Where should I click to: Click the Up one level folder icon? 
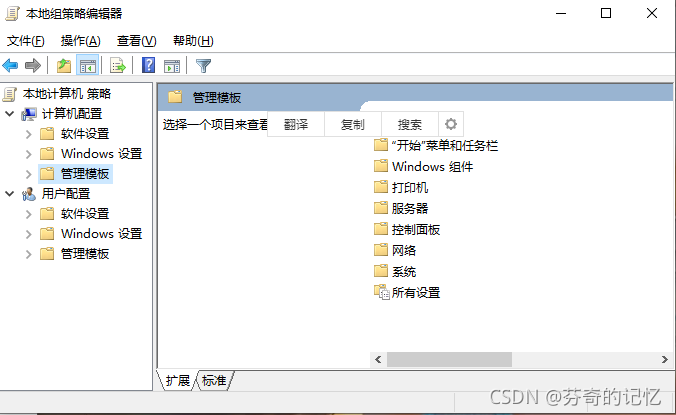point(64,66)
